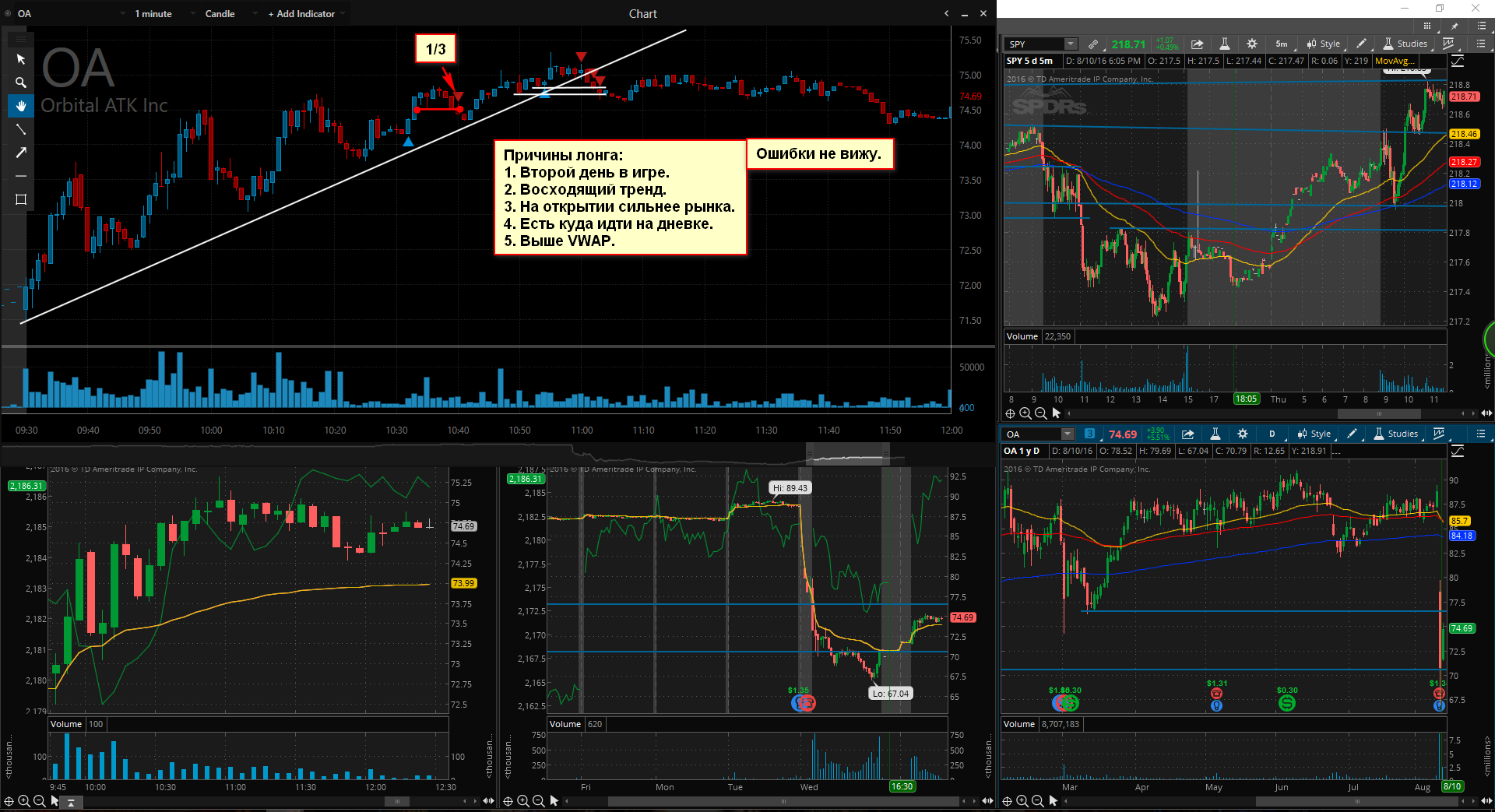1495x812 pixels.
Task: Select the rectangle drawing tool
Action: [21, 199]
